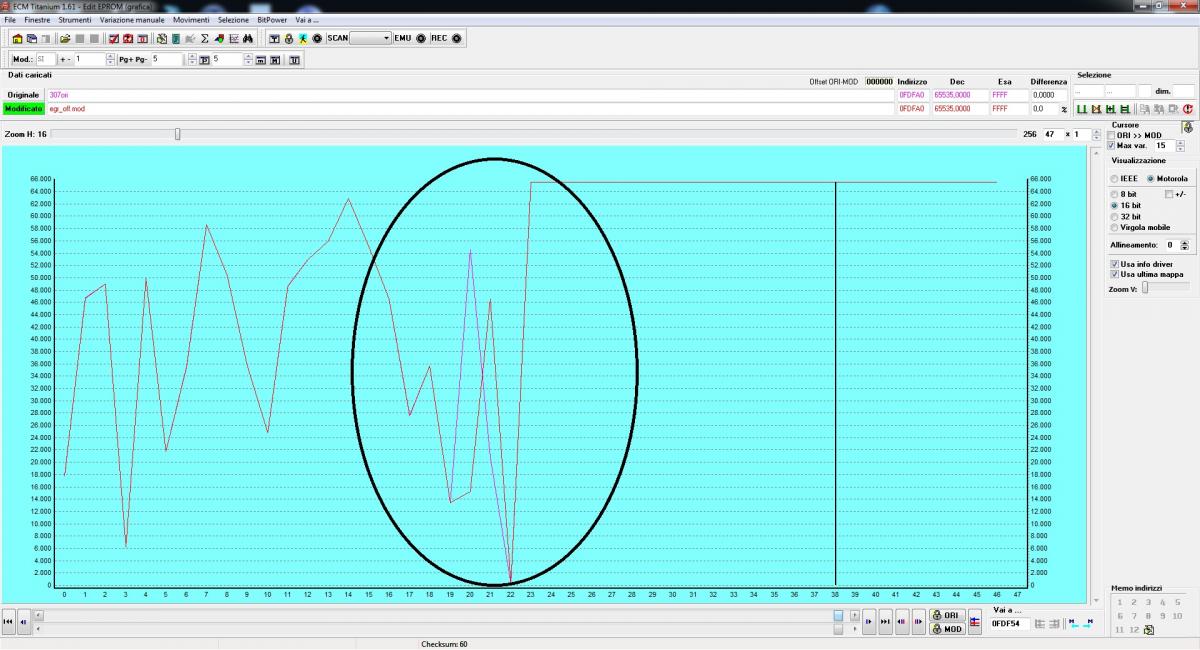
Task: Click the zoom multiplier stepper arrows
Action: pos(1097,134)
